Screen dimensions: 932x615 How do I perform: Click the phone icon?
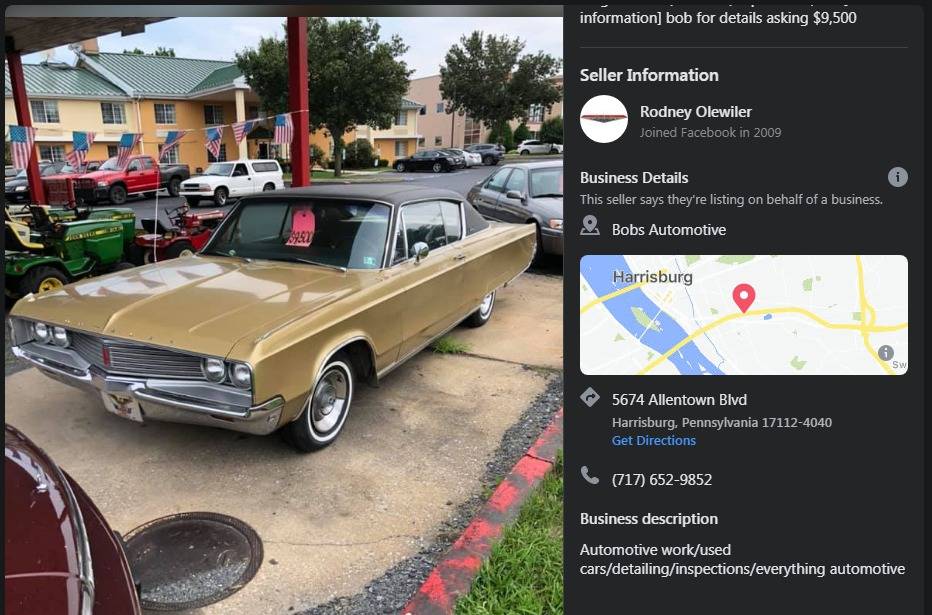[x=590, y=475]
